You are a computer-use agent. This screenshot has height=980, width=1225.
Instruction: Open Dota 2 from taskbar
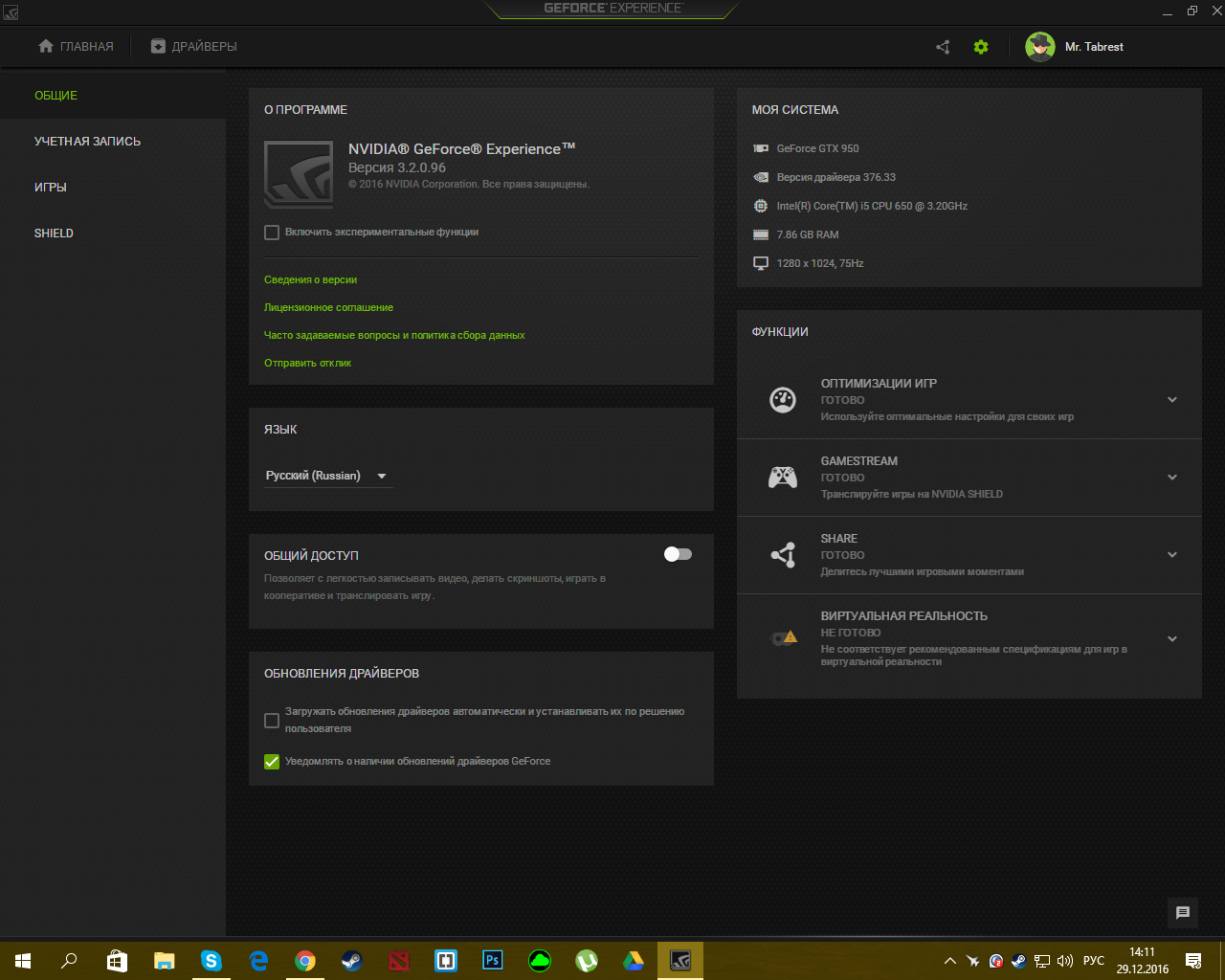tap(399, 961)
